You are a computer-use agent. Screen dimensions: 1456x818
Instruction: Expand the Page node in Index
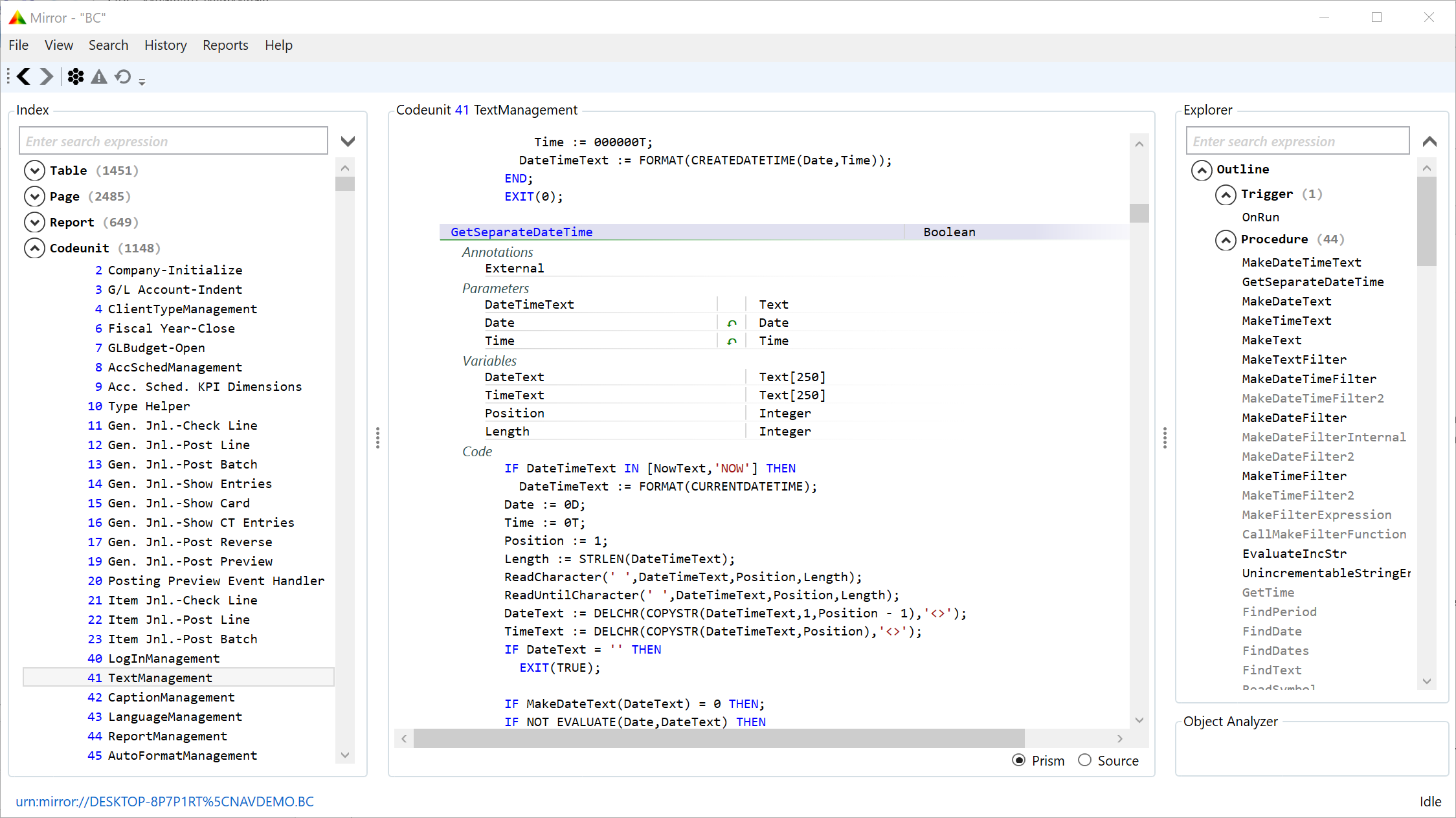[34, 196]
